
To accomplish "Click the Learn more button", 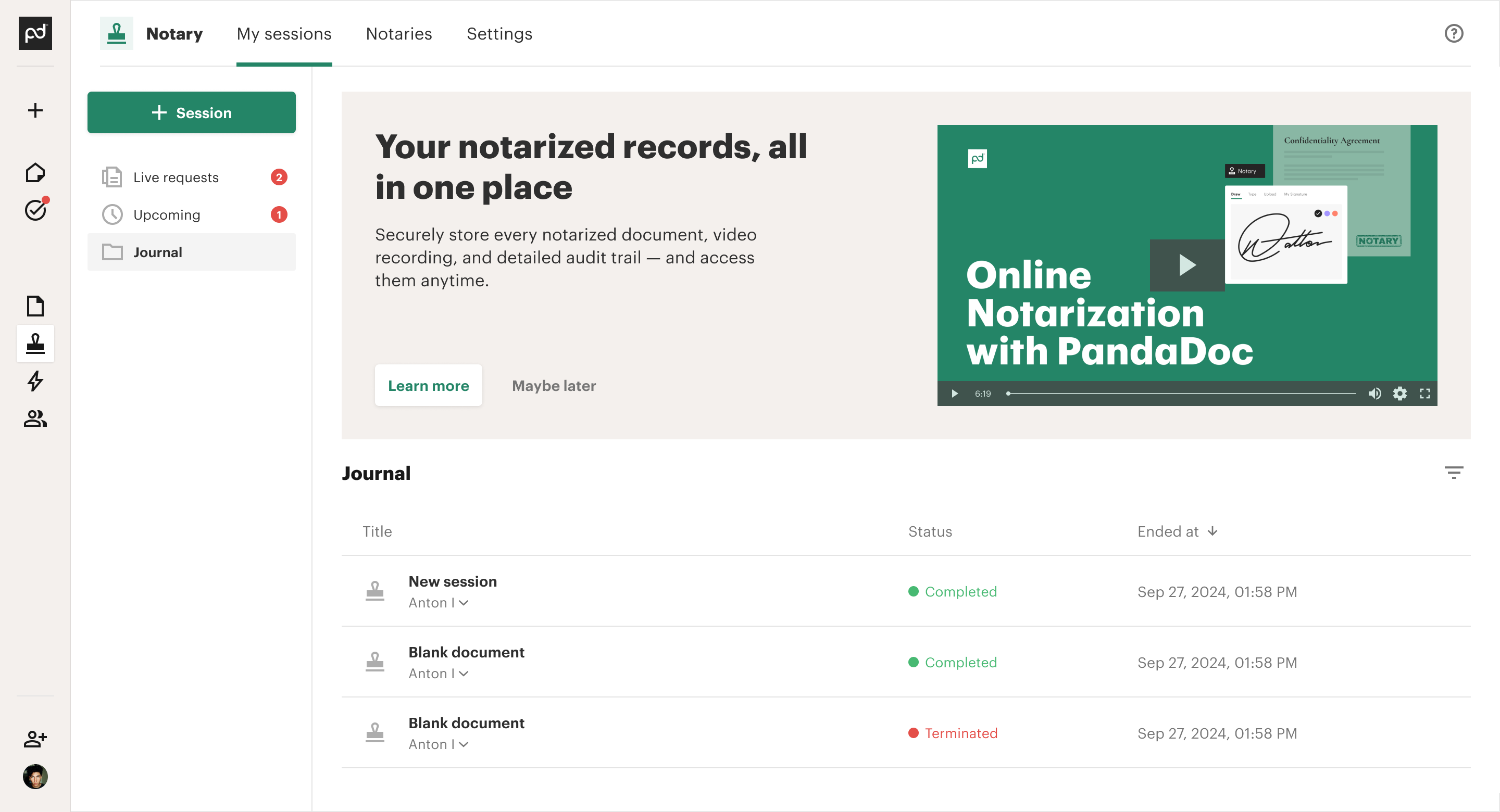I will pyautogui.click(x=428, y=386).
